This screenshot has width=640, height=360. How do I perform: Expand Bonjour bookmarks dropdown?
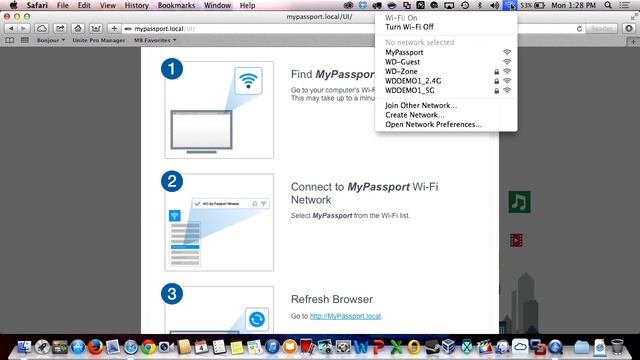51,40
